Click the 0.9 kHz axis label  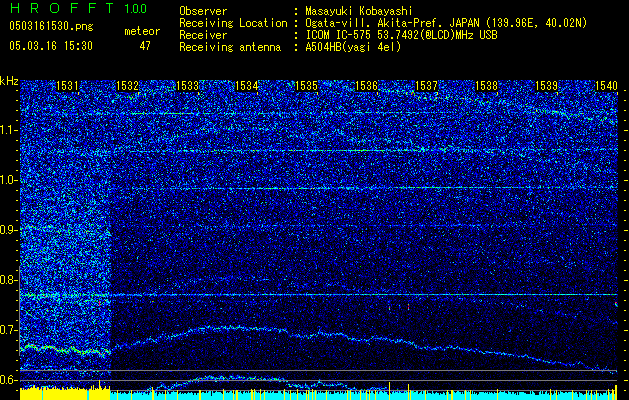(x=8, y=230)
